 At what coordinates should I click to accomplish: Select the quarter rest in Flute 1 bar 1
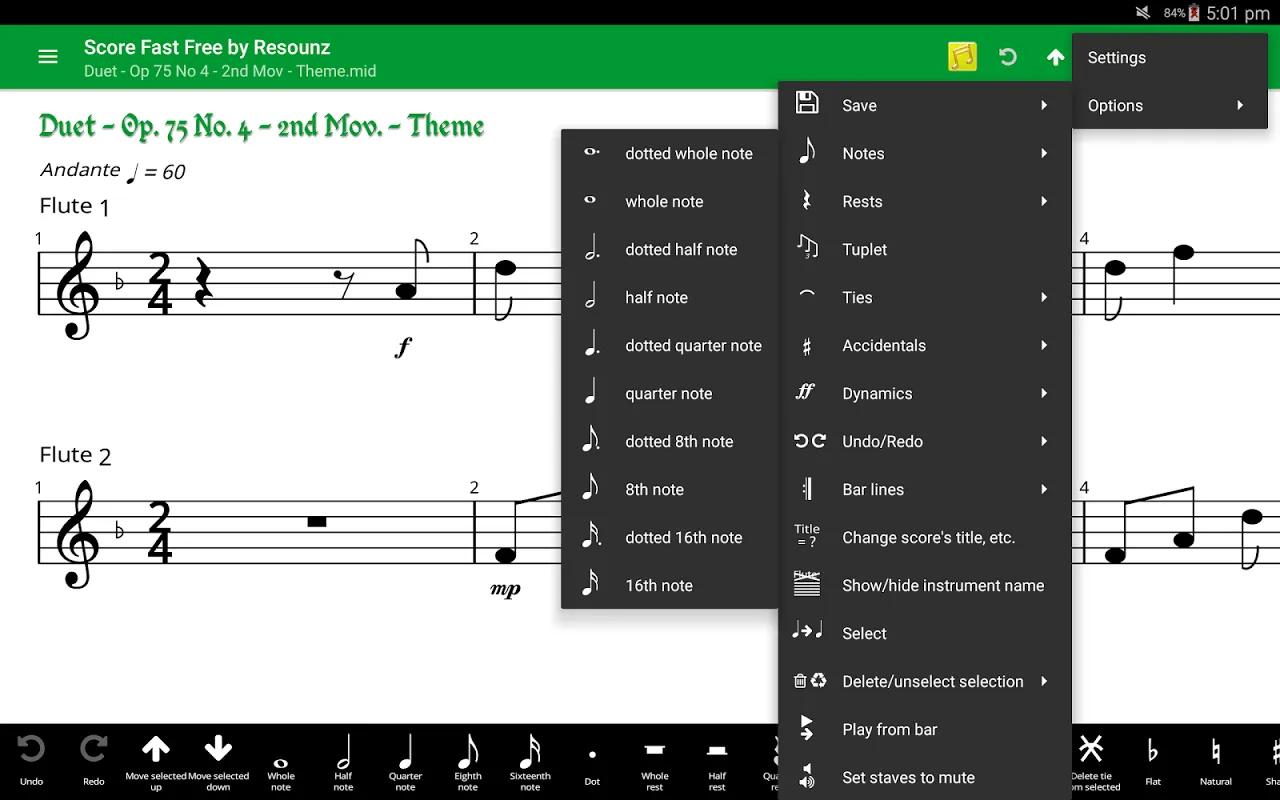203,282
